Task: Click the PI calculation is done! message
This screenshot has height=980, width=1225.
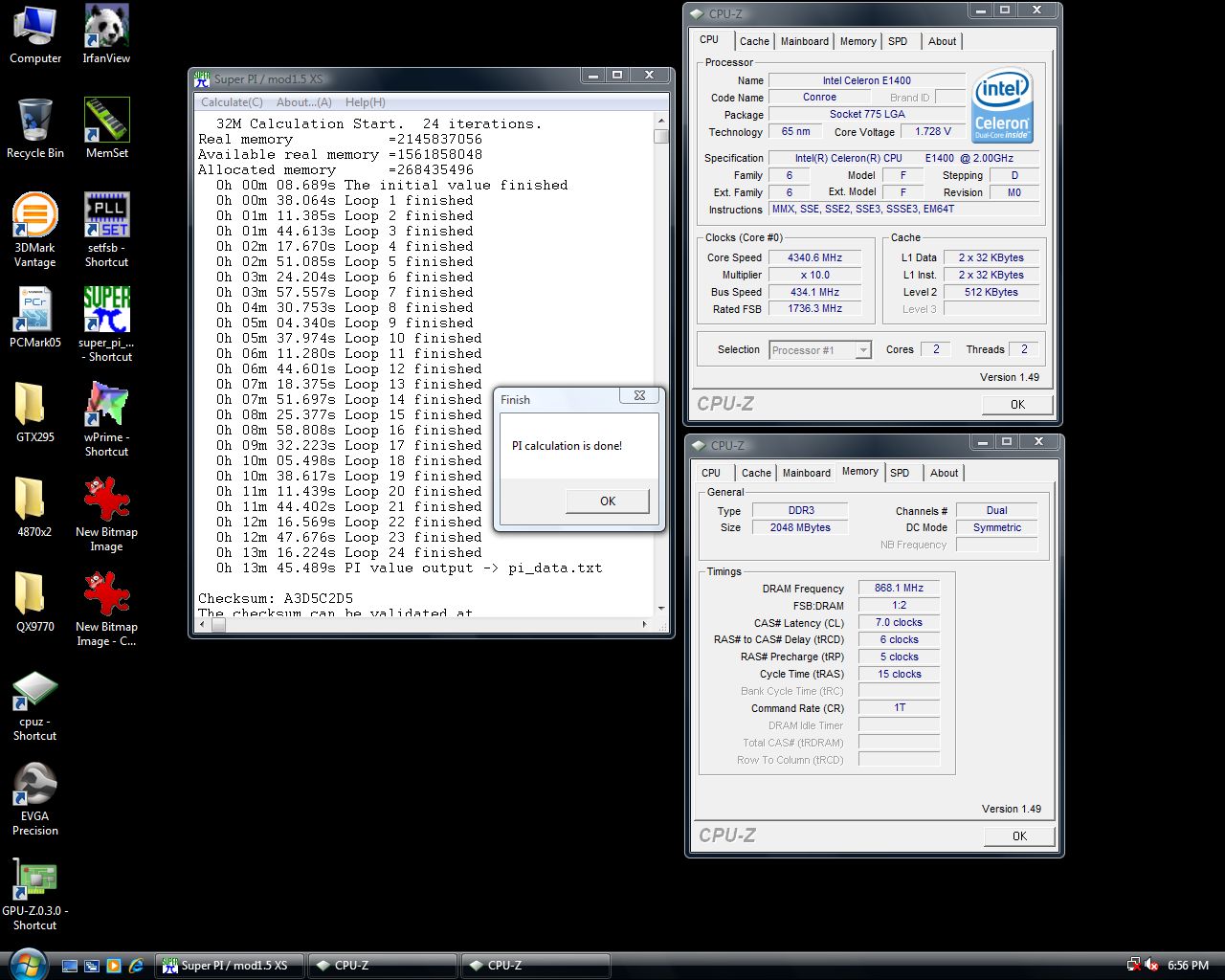Action: pos(567,446)
